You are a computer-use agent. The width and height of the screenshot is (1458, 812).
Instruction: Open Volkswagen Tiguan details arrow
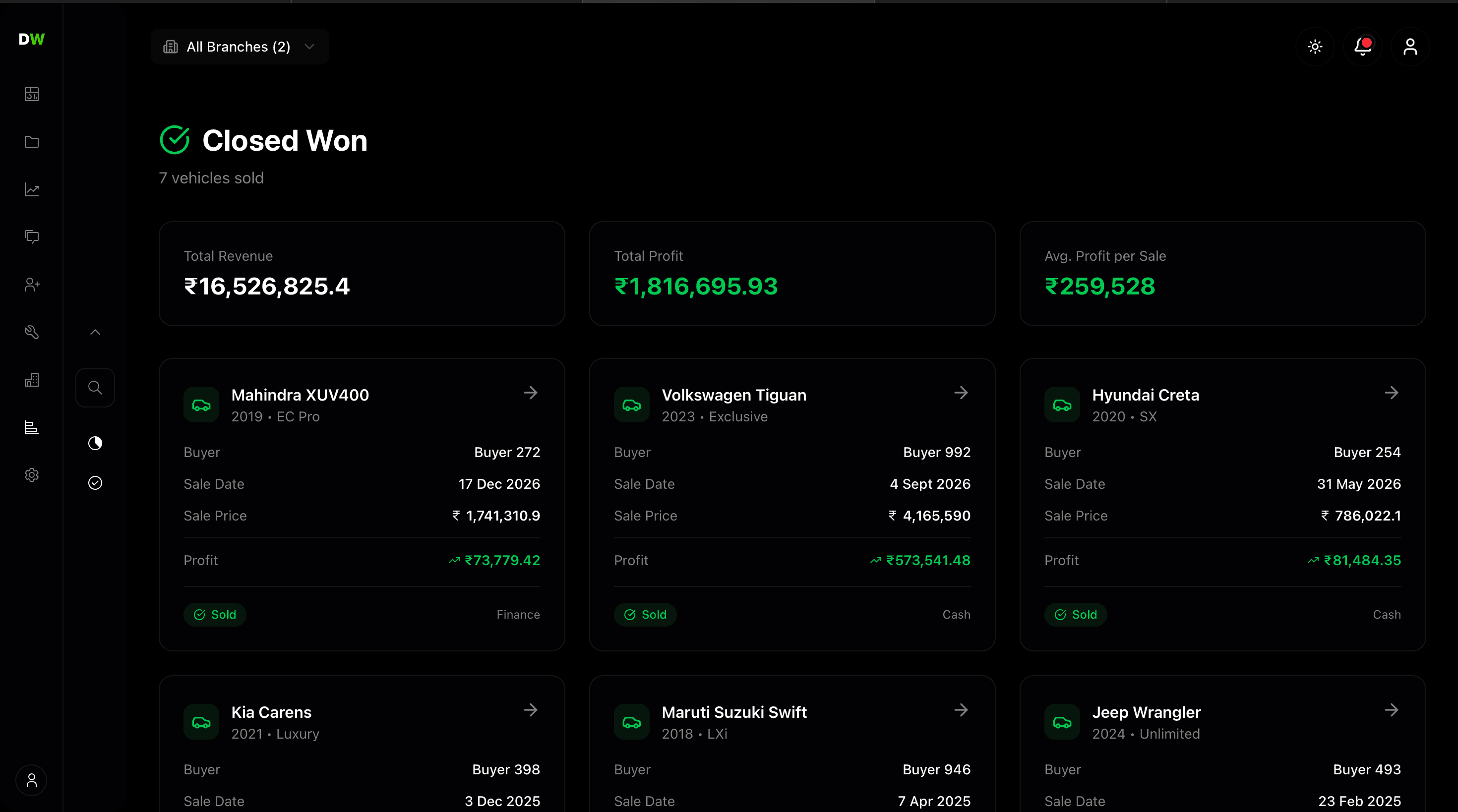(961, 393)
